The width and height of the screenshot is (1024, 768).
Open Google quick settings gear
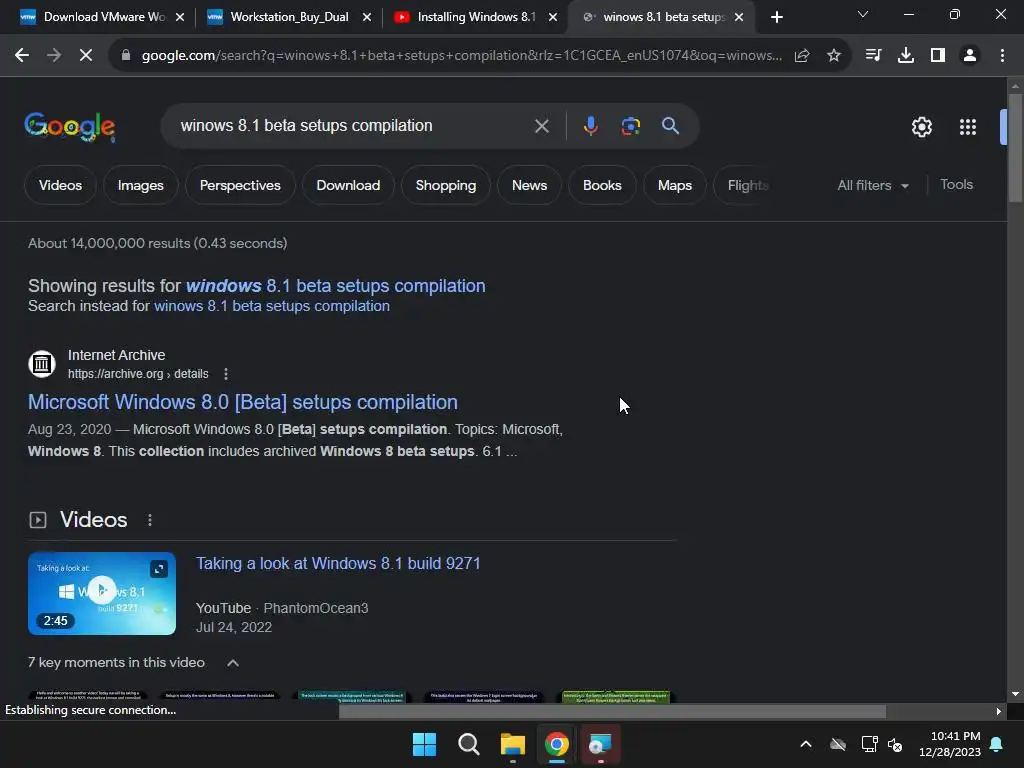click(921, 127)
